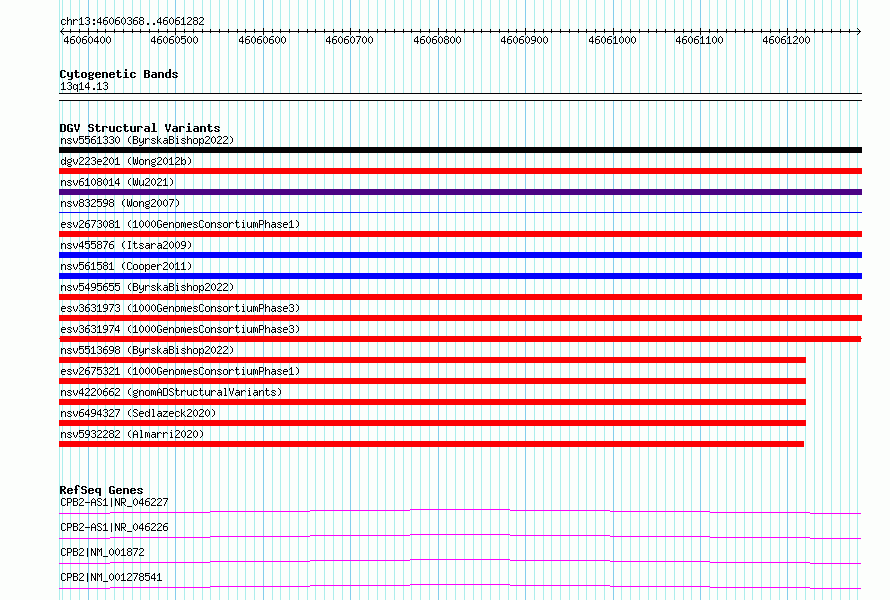Click the magenta line under CPB2|NM_001872
890x600 pixels.
460,561
